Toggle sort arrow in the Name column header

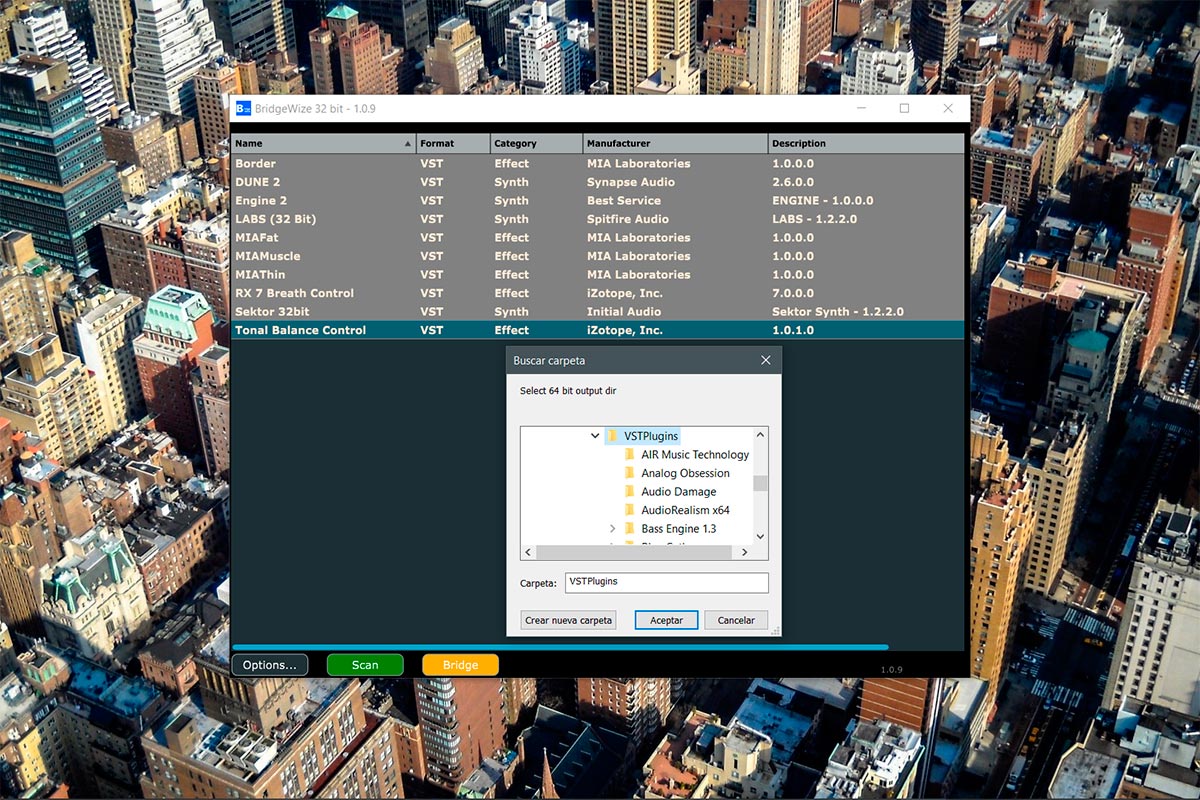click(x=407, y=144)
